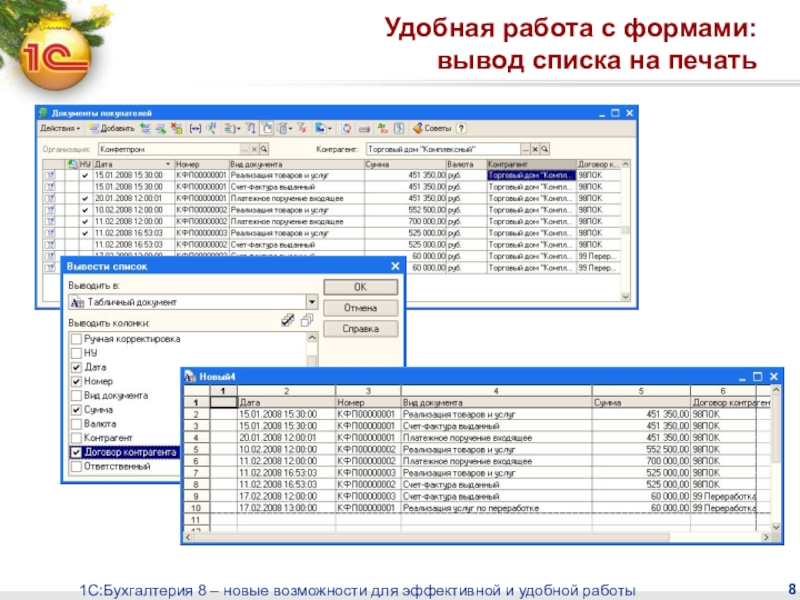Click Новый4 horizontal scroll right arrow
800x600 pixels.
(765, 537)
